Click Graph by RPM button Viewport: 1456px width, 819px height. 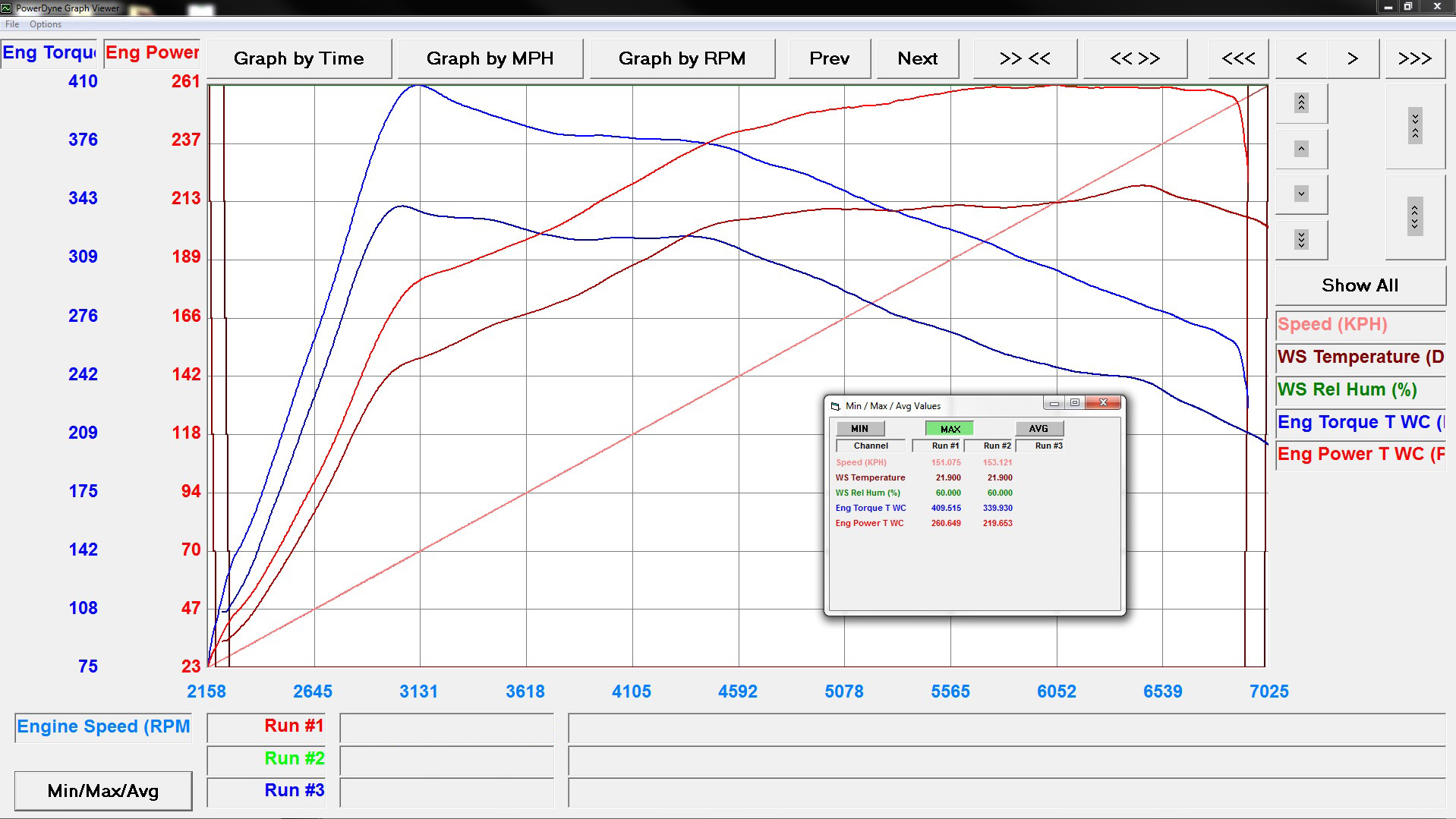(682, 58)
